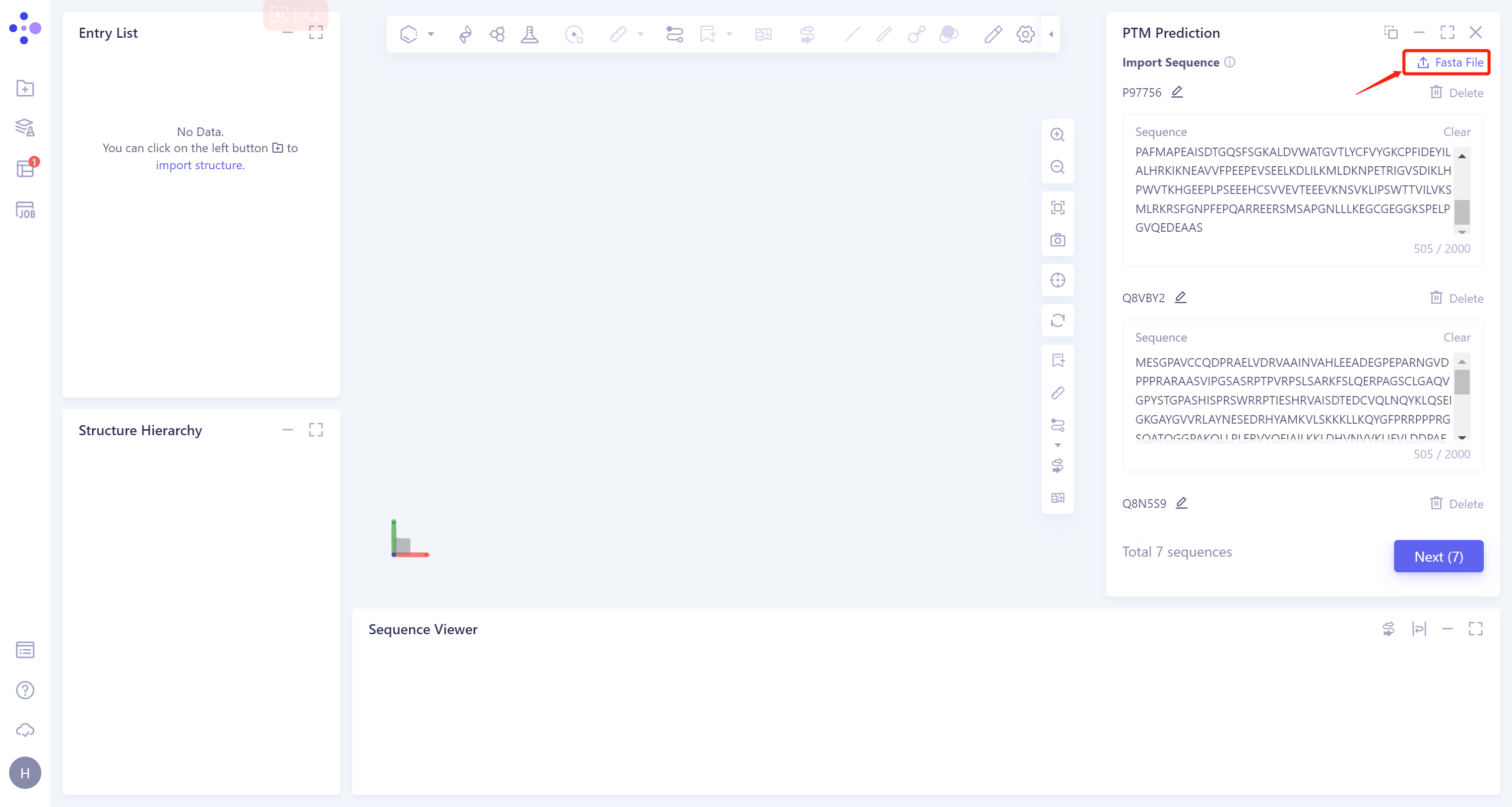Click the zoom out magnifier icon
Viewport: 1512px width, 807px height.
pyautogui.click(x=1057, y=167)
